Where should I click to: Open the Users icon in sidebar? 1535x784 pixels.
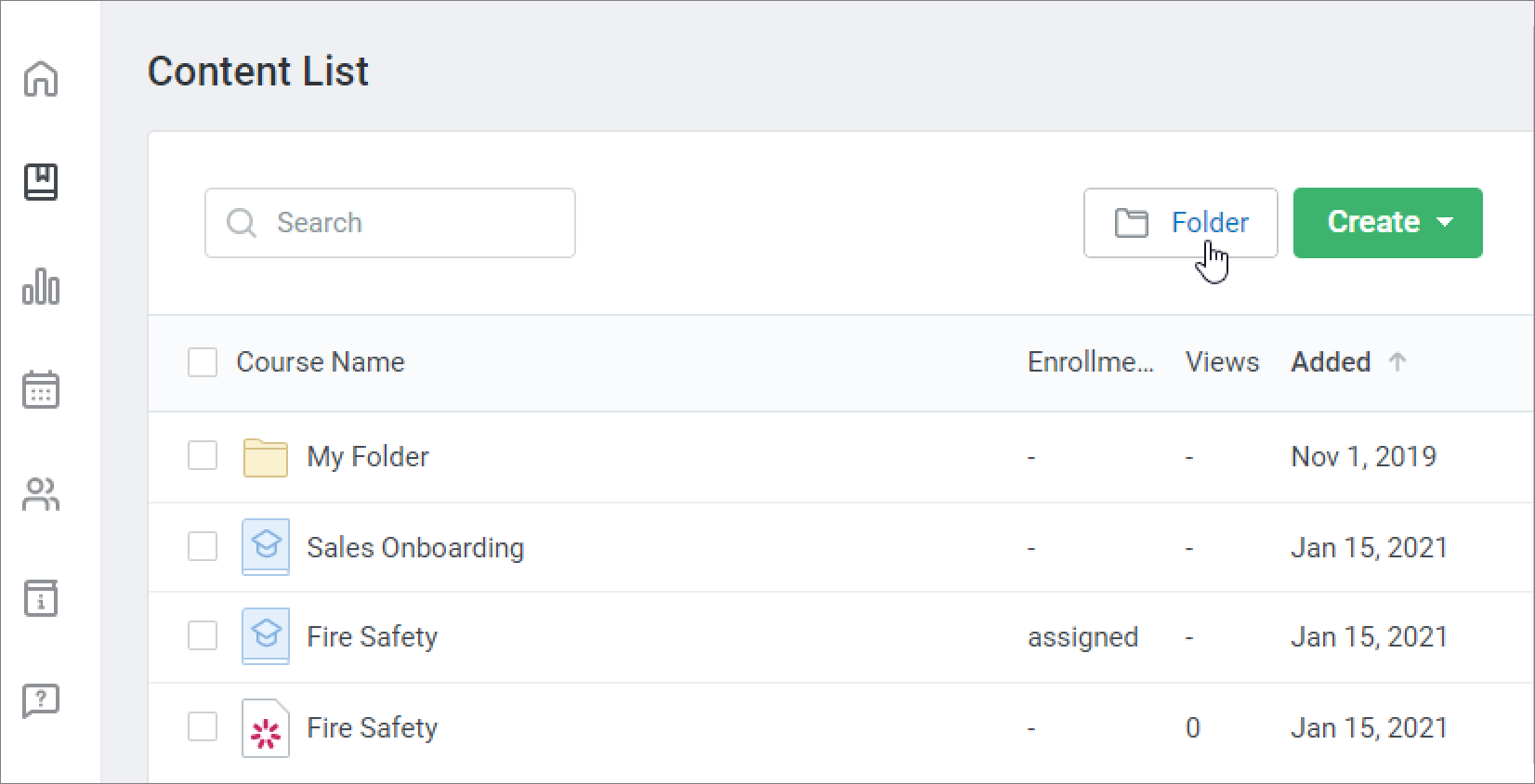click(x=41, y=494)
